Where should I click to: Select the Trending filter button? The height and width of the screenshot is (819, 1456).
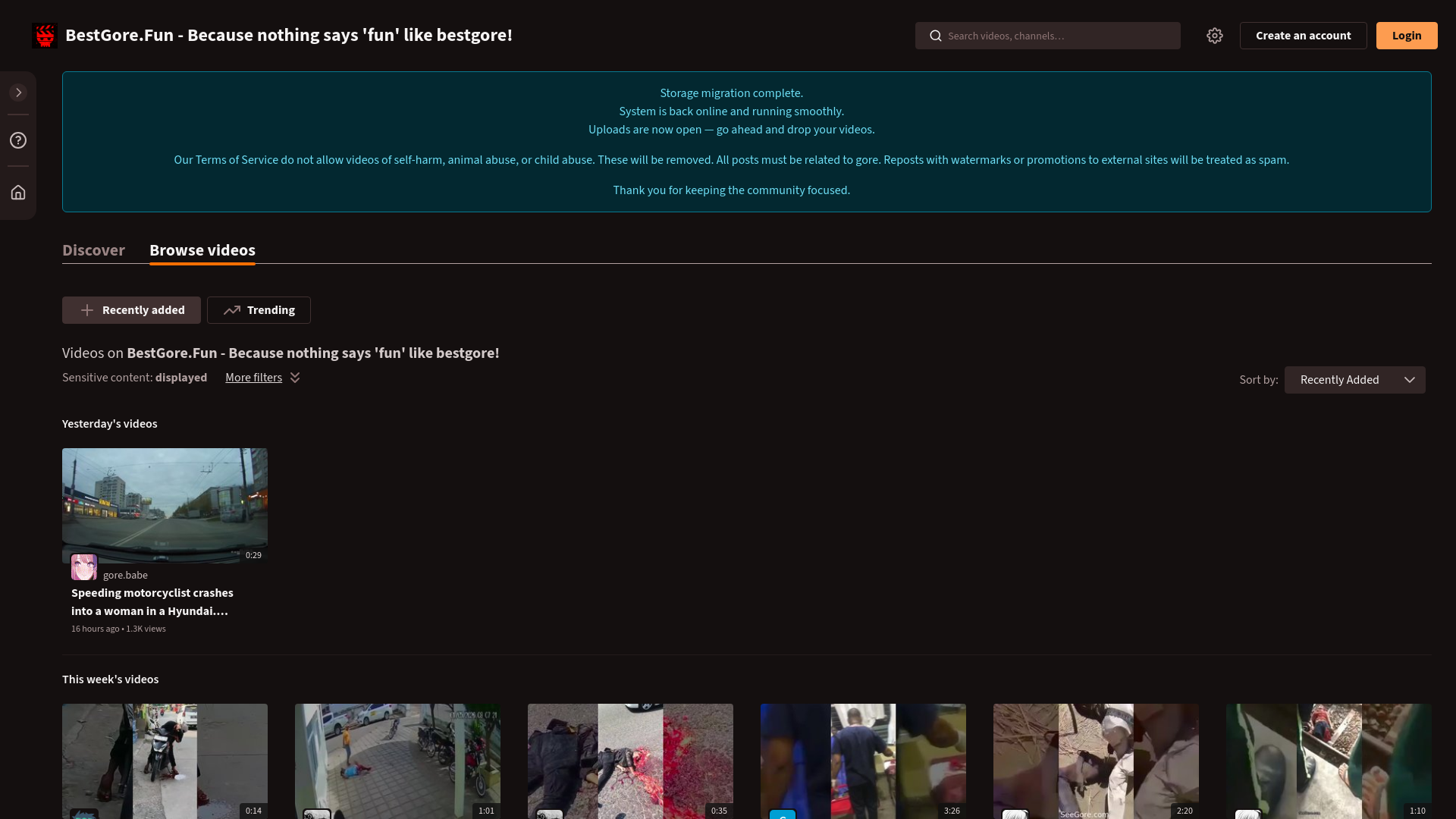[259, 310]
